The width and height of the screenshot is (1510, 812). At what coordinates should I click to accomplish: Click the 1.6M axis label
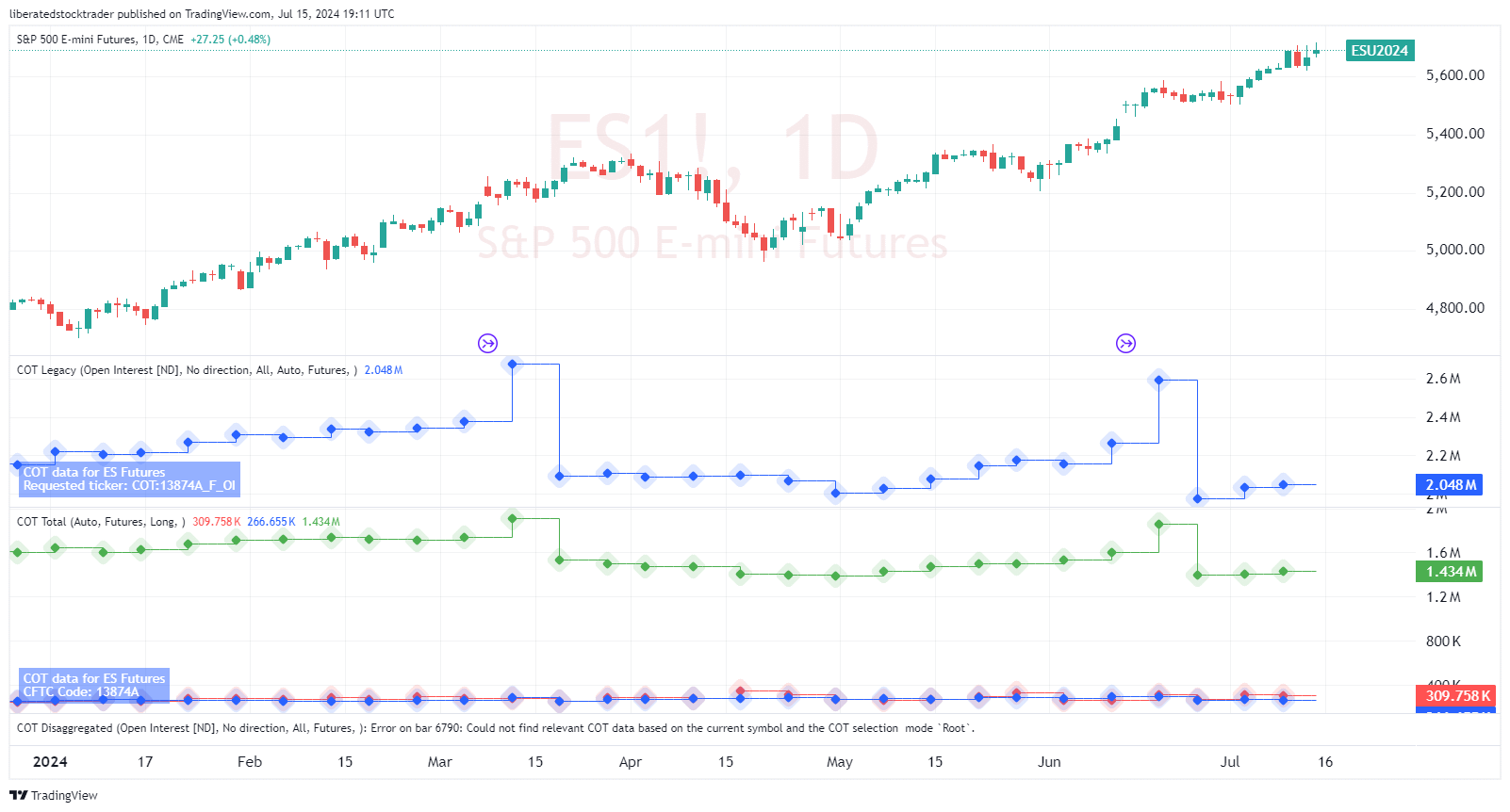[1443, 553]
